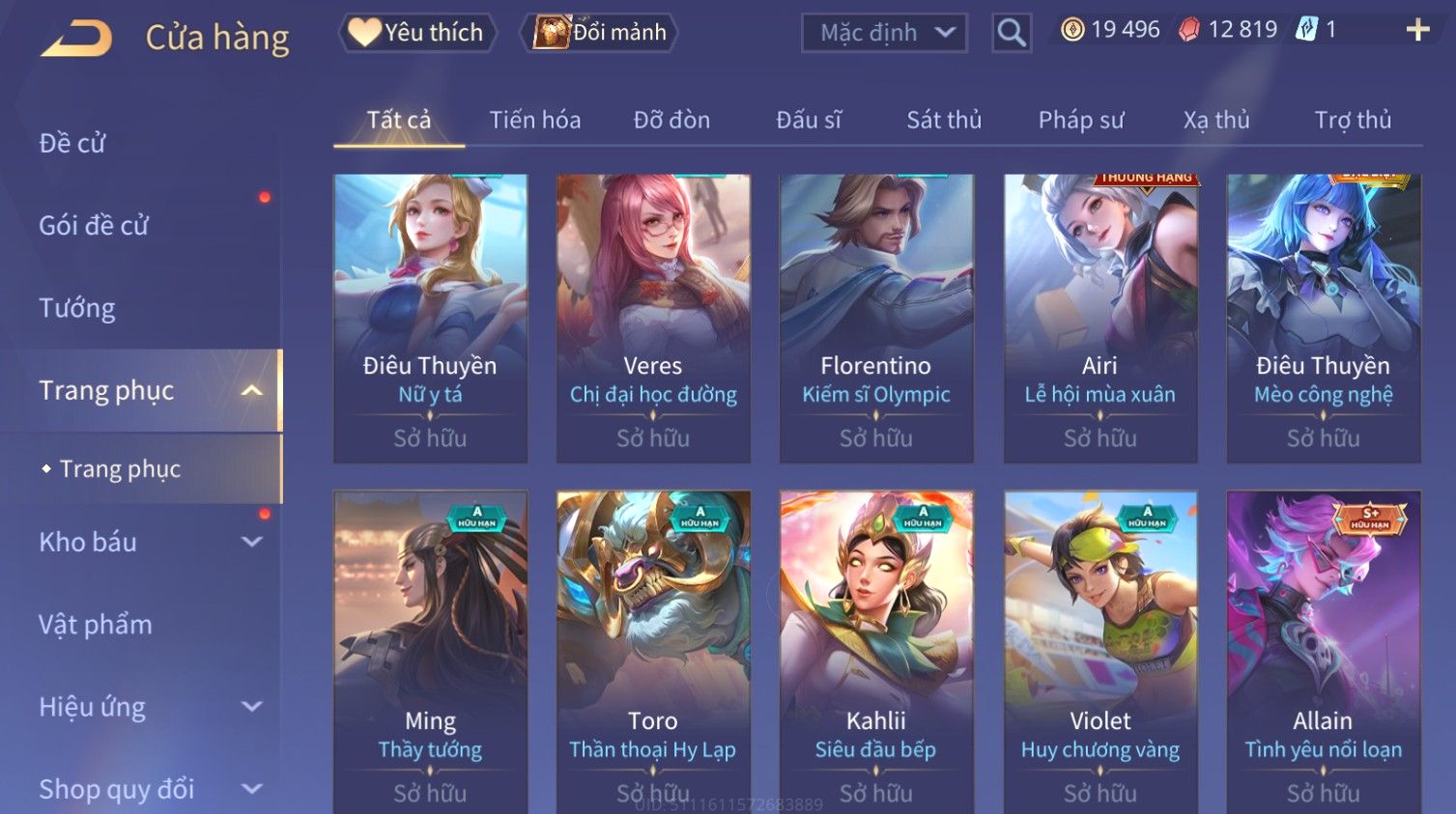Open the Mặc định sort dropdown
The image size is (1456, 814).
click(884, 33)
